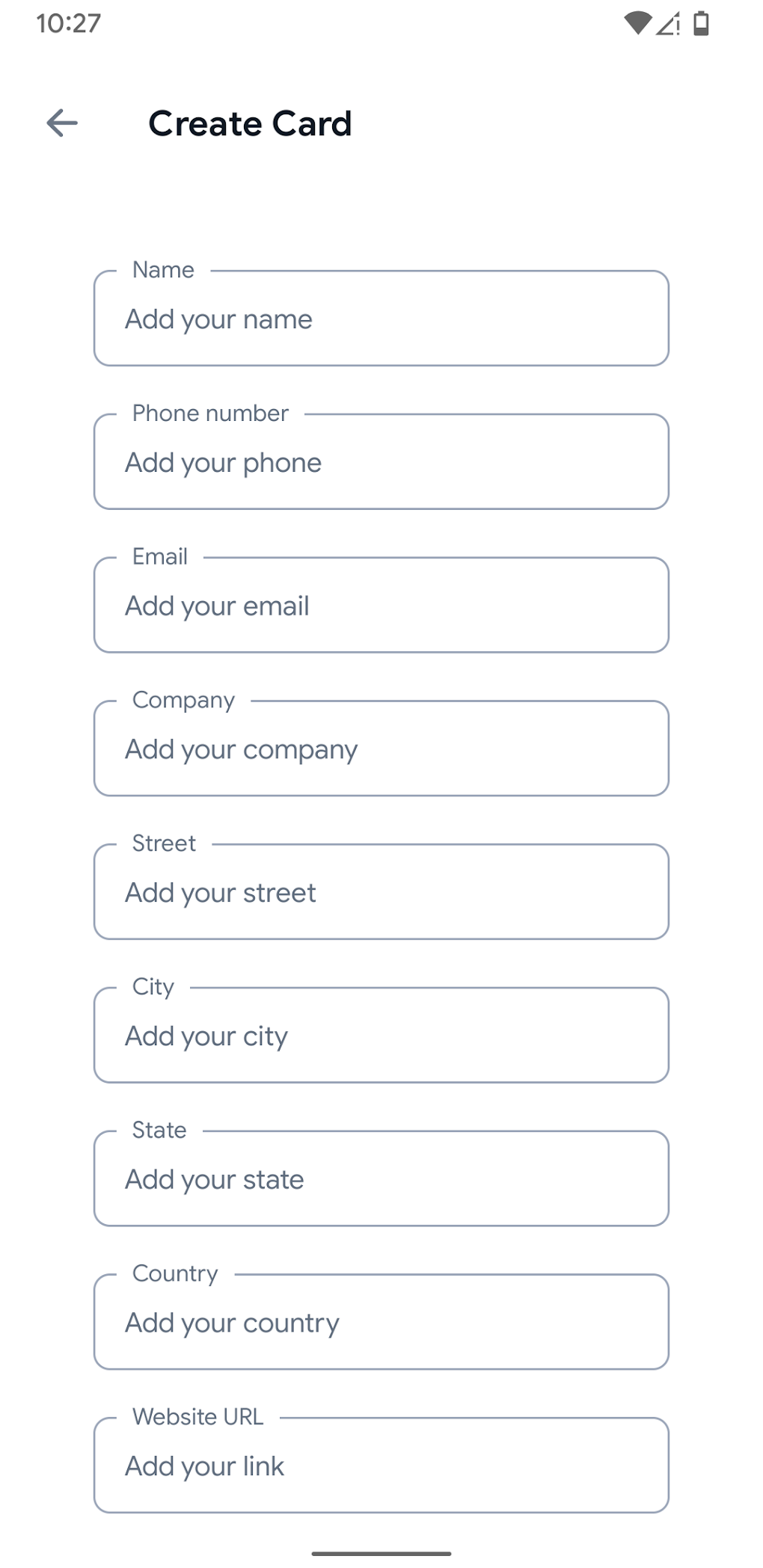Tap the 'Country' floating label
The height and width of the screenshot is (1568, 763).
pos(175,1273)
